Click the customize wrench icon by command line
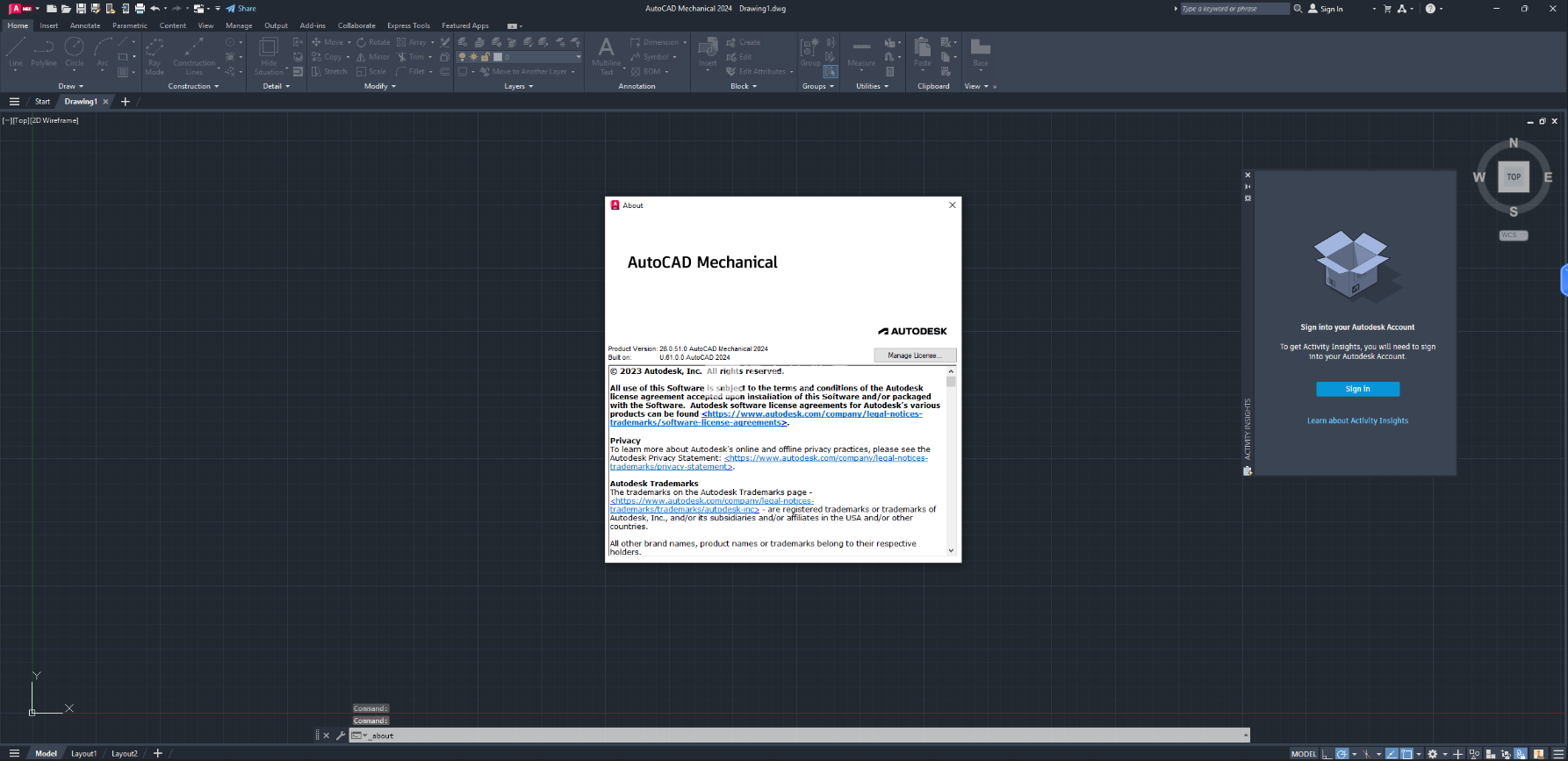The width and height of the screenshot is (1568, 761). coord(341,736)
